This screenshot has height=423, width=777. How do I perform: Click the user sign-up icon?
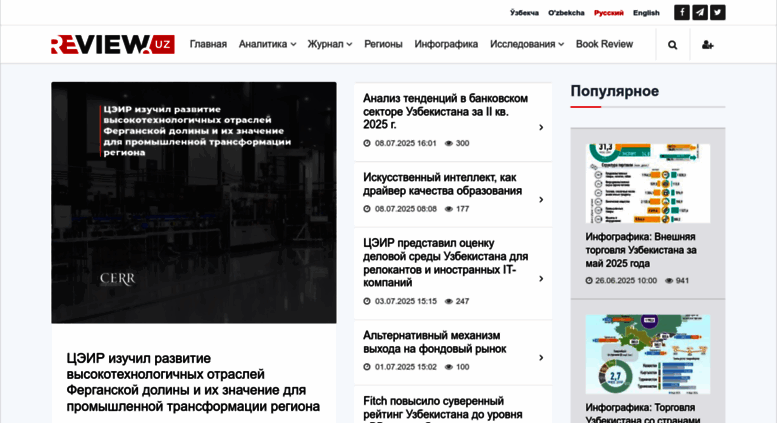(x=708, y=45)
